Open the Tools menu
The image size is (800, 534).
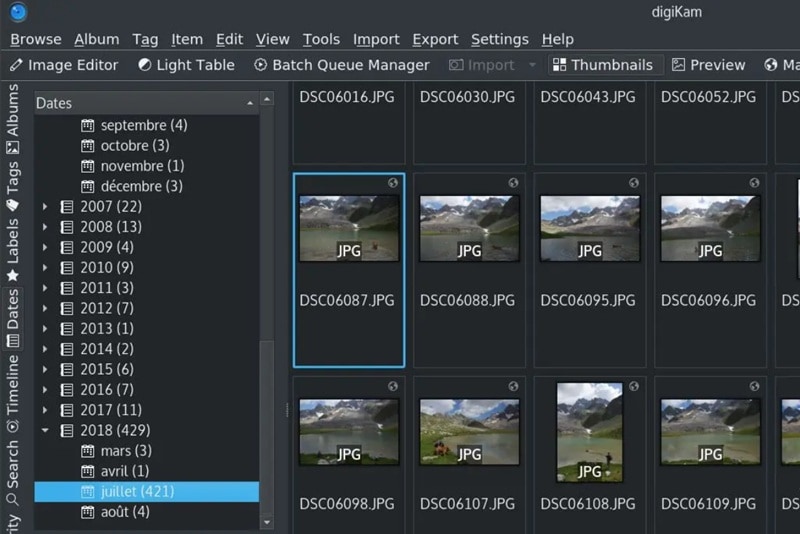point(321,39)
